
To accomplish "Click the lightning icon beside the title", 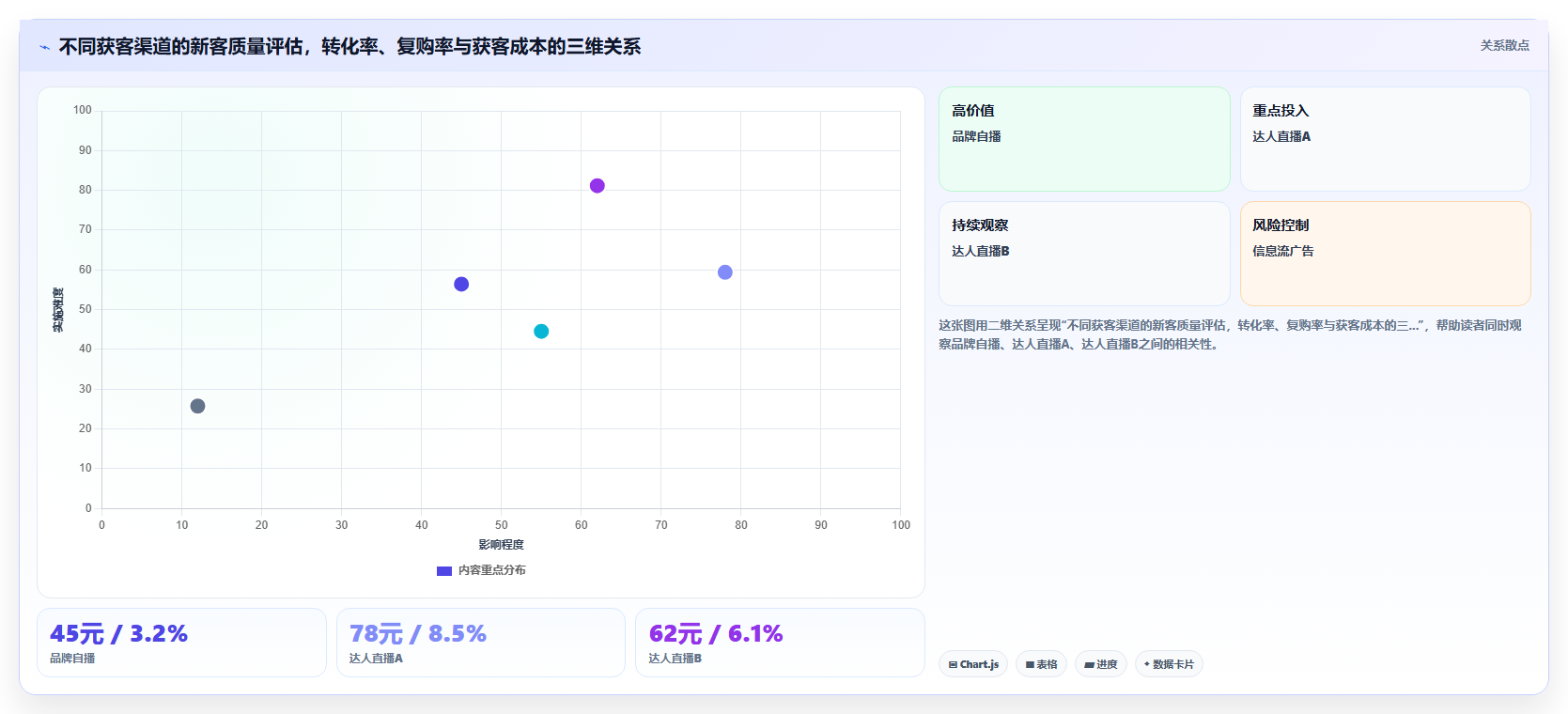I will pyautogui.click(x=44, y=47).
